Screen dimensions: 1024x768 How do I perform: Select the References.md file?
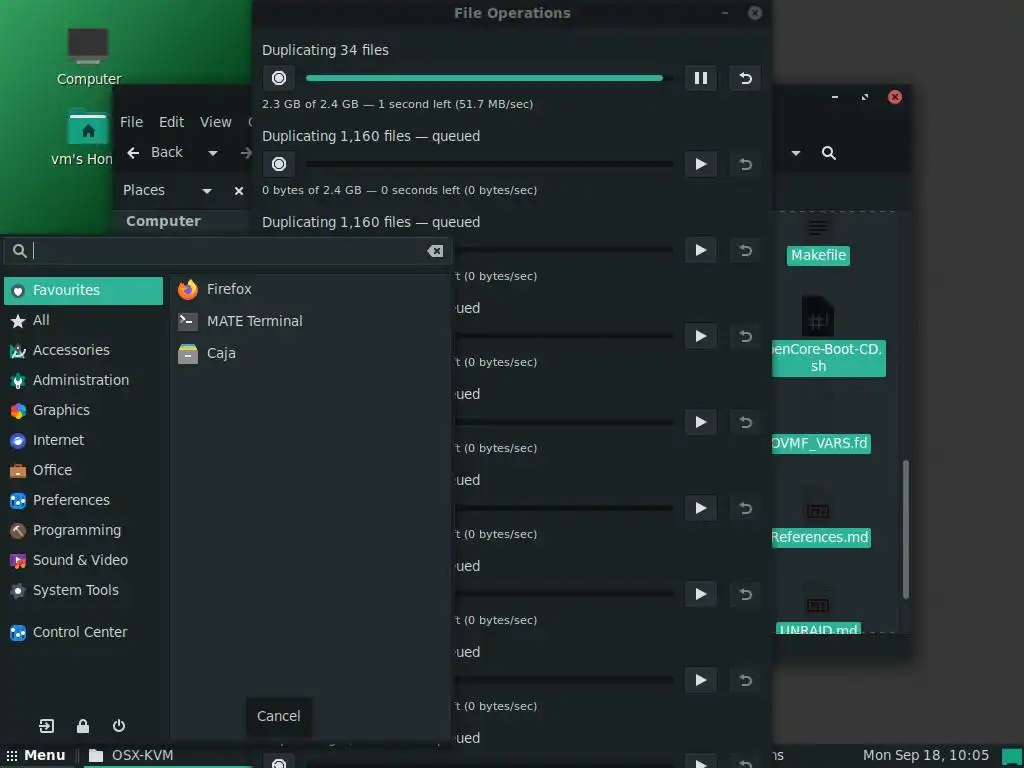tap(819, 519)
